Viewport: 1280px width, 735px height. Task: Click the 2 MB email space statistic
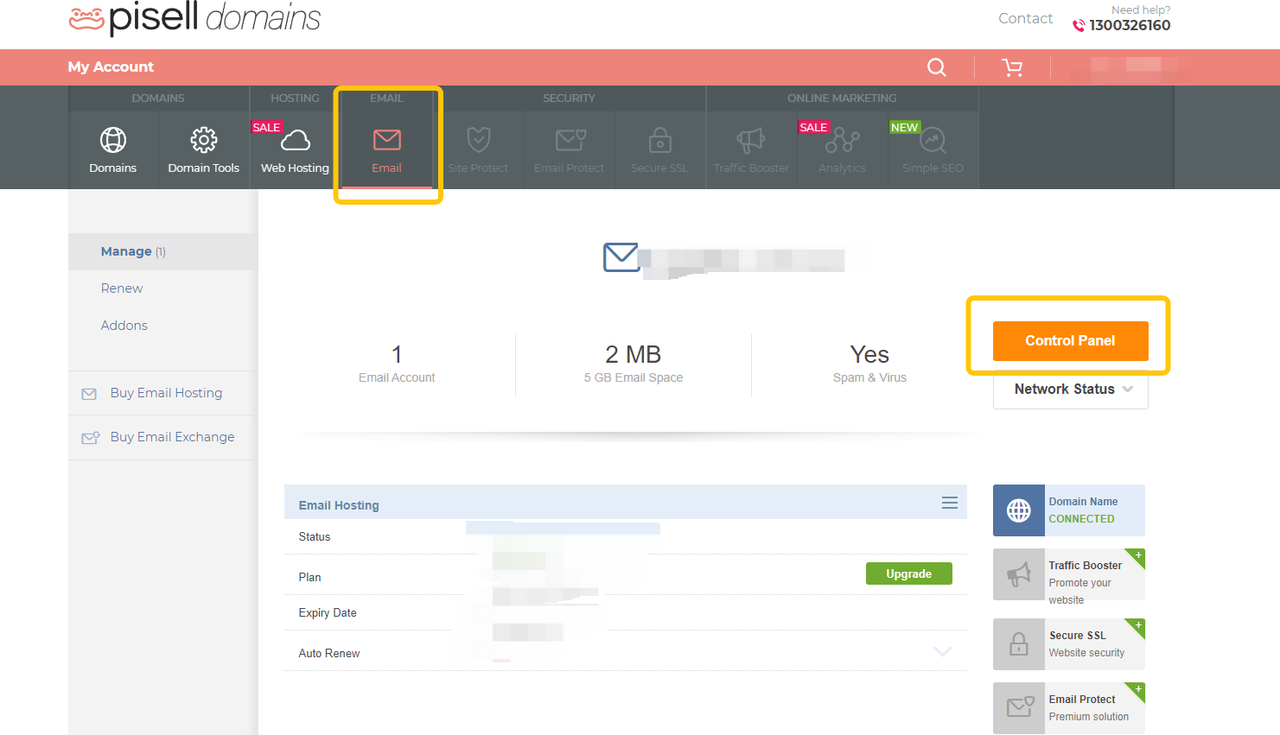(x=633, y=364)
